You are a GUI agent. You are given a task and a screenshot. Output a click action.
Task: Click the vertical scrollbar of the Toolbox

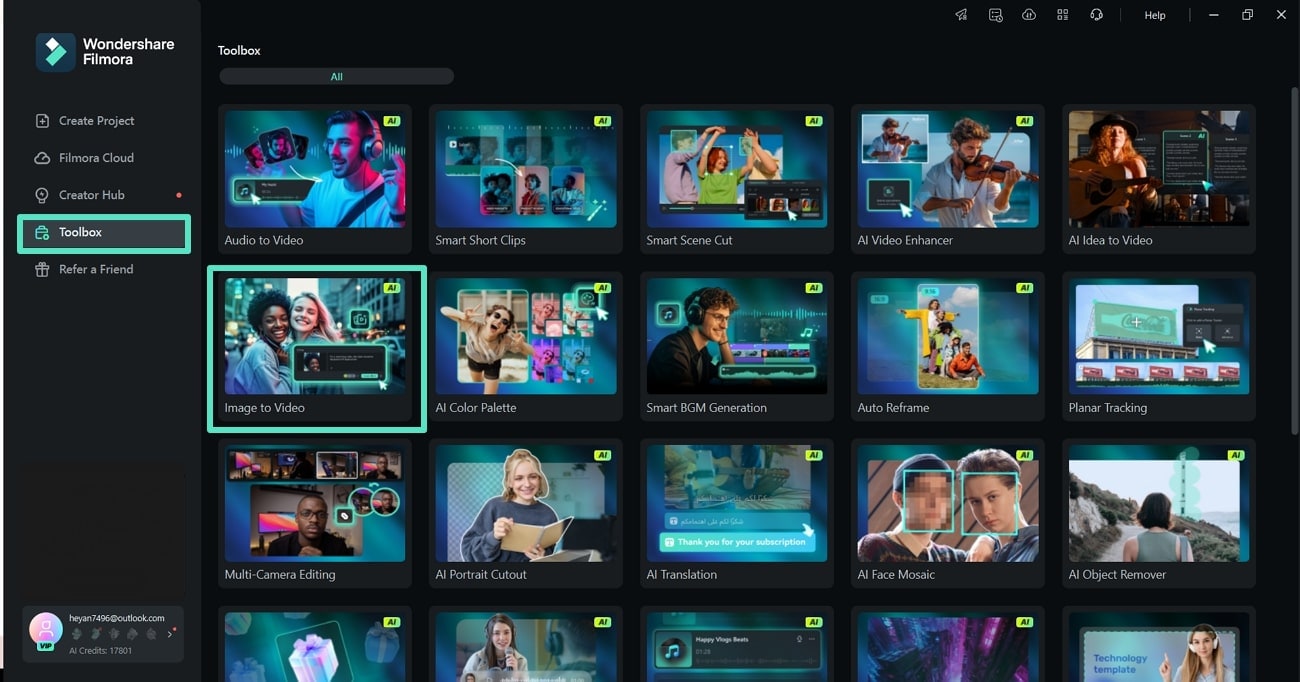(1295, 260)
